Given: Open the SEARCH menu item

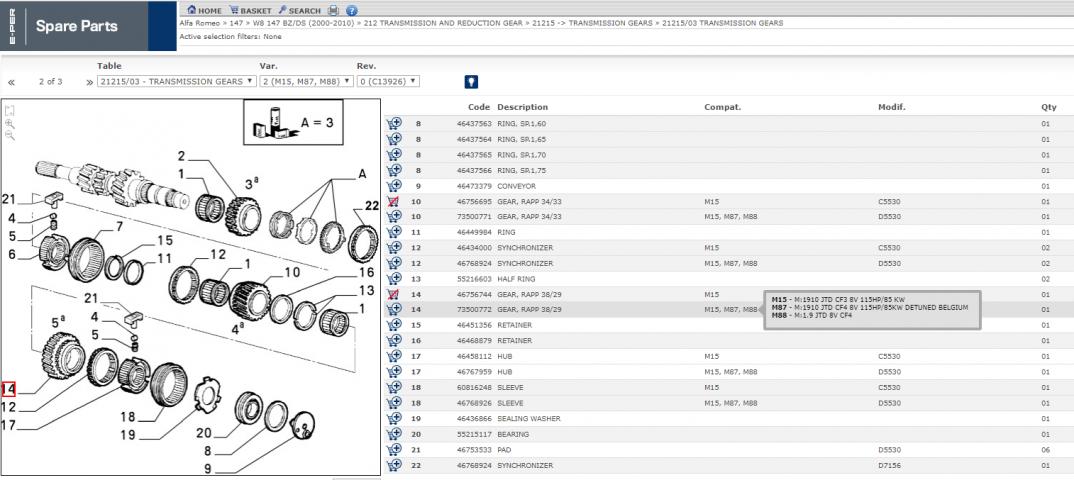Looking at the screenshot, I should pos(299,10).
